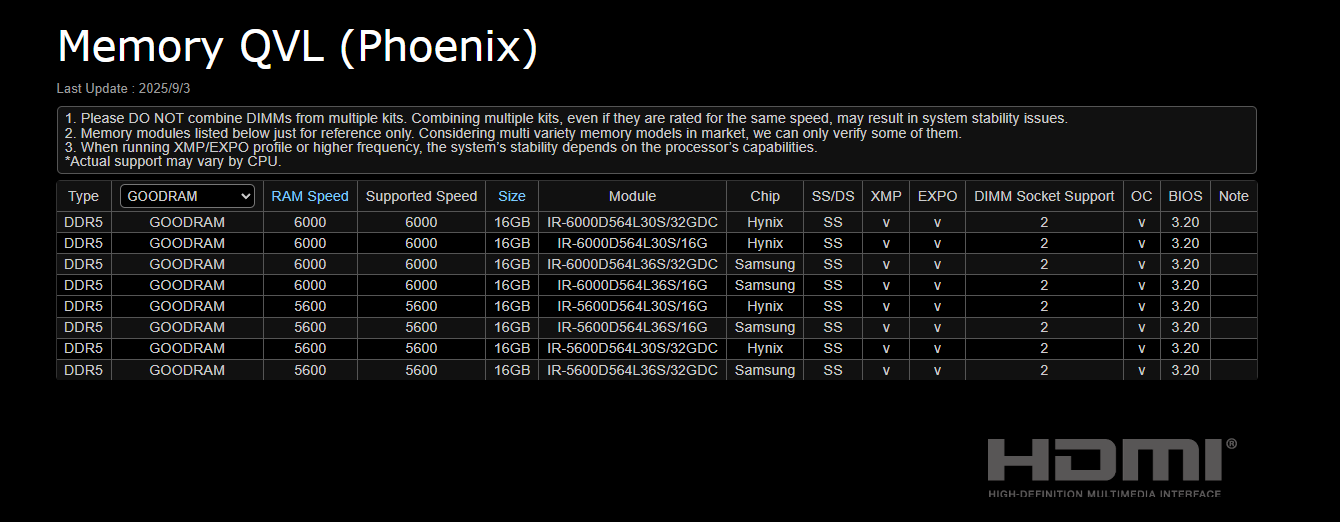Image resolution: width=1340 pixels, height=522 pixels.
Task: Click Samsung chip in IR-6000D564L36S/32GDC row
Action: point(765,264)
